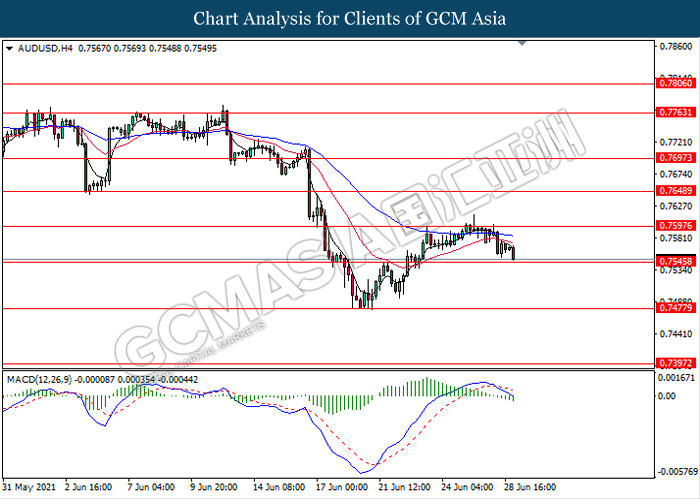700x500 pixels.
Task: Click the 31 May 2021 date label
Action: pos(29,487)
